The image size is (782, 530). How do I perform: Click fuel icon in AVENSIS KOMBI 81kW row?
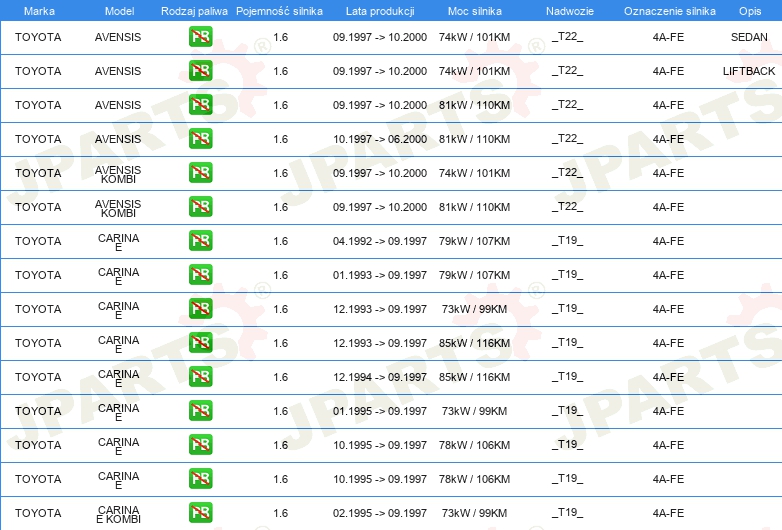(200, 206)
